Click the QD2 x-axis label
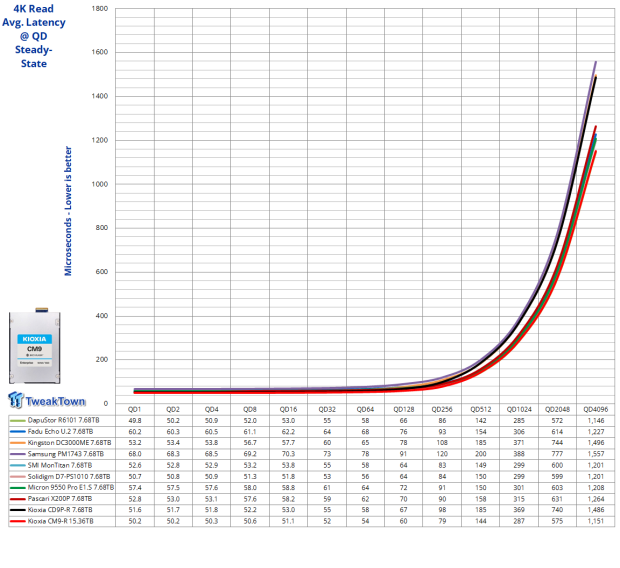Image resolution: width=620 pixels, height=568 pixels. pos(173,409)
